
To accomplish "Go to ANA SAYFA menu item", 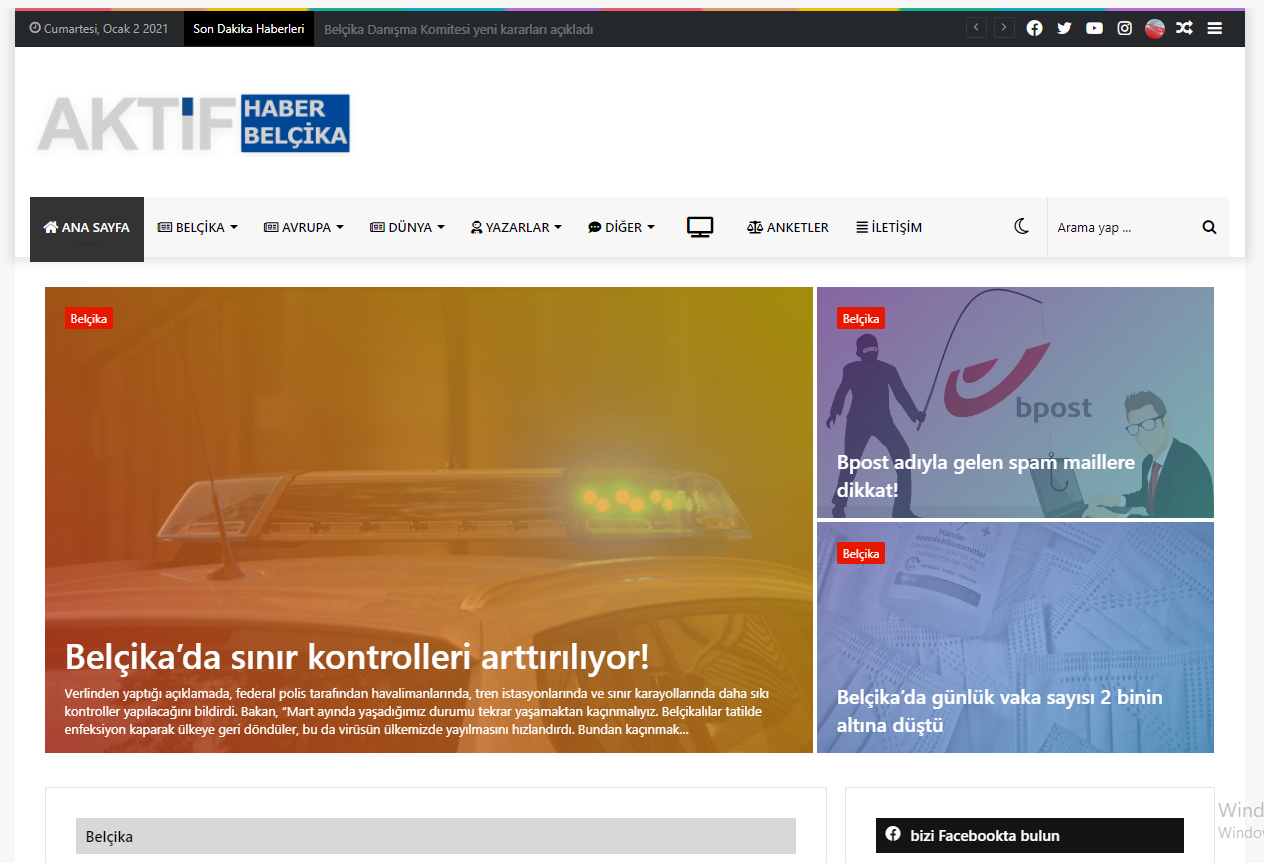I will click(x=87, y=227).
